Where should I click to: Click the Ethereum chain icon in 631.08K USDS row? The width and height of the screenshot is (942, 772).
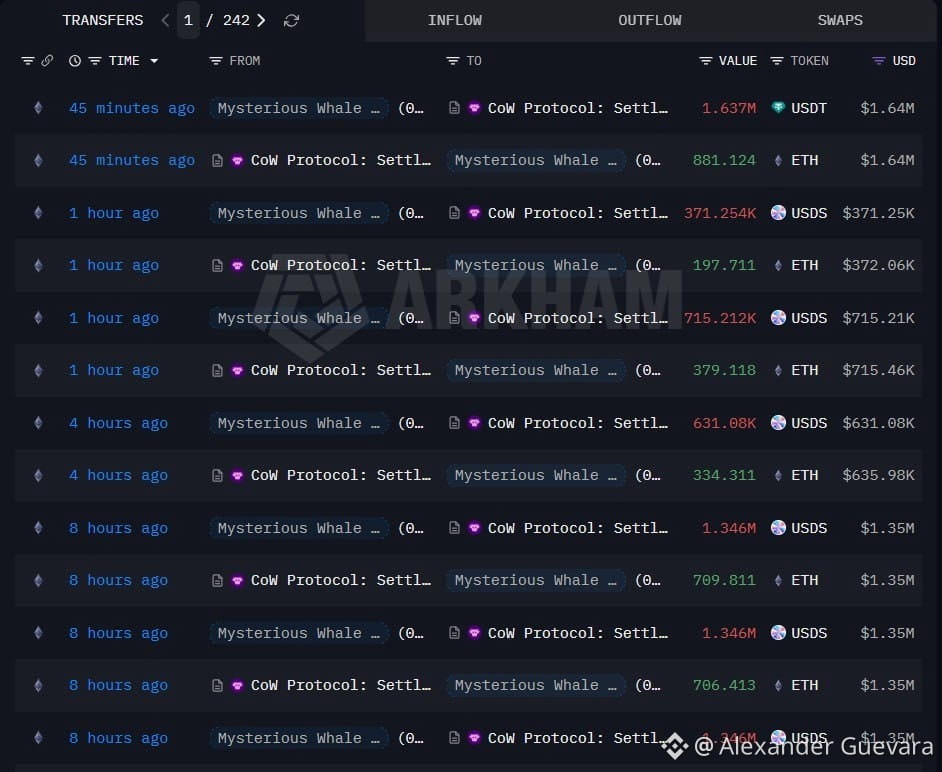(x=38, y=423)
